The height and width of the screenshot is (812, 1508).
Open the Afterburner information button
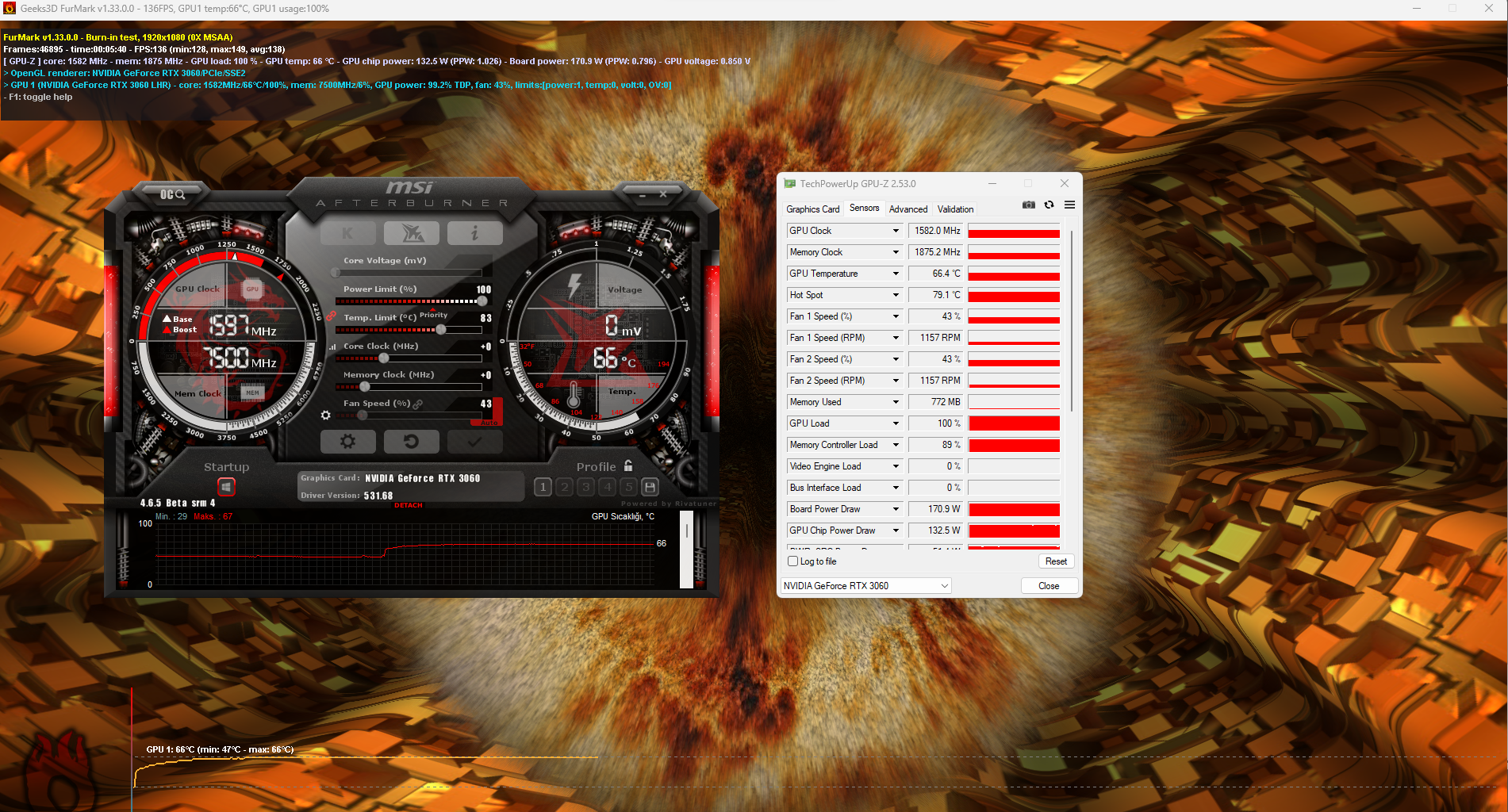pos(474,233)
